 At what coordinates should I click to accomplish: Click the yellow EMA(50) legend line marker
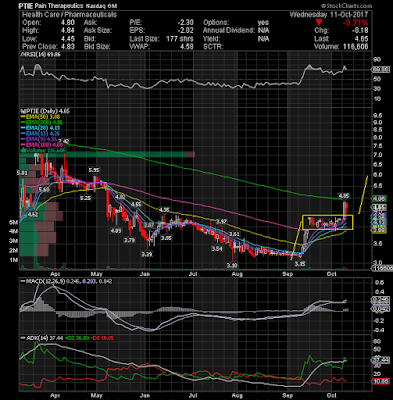23,117
